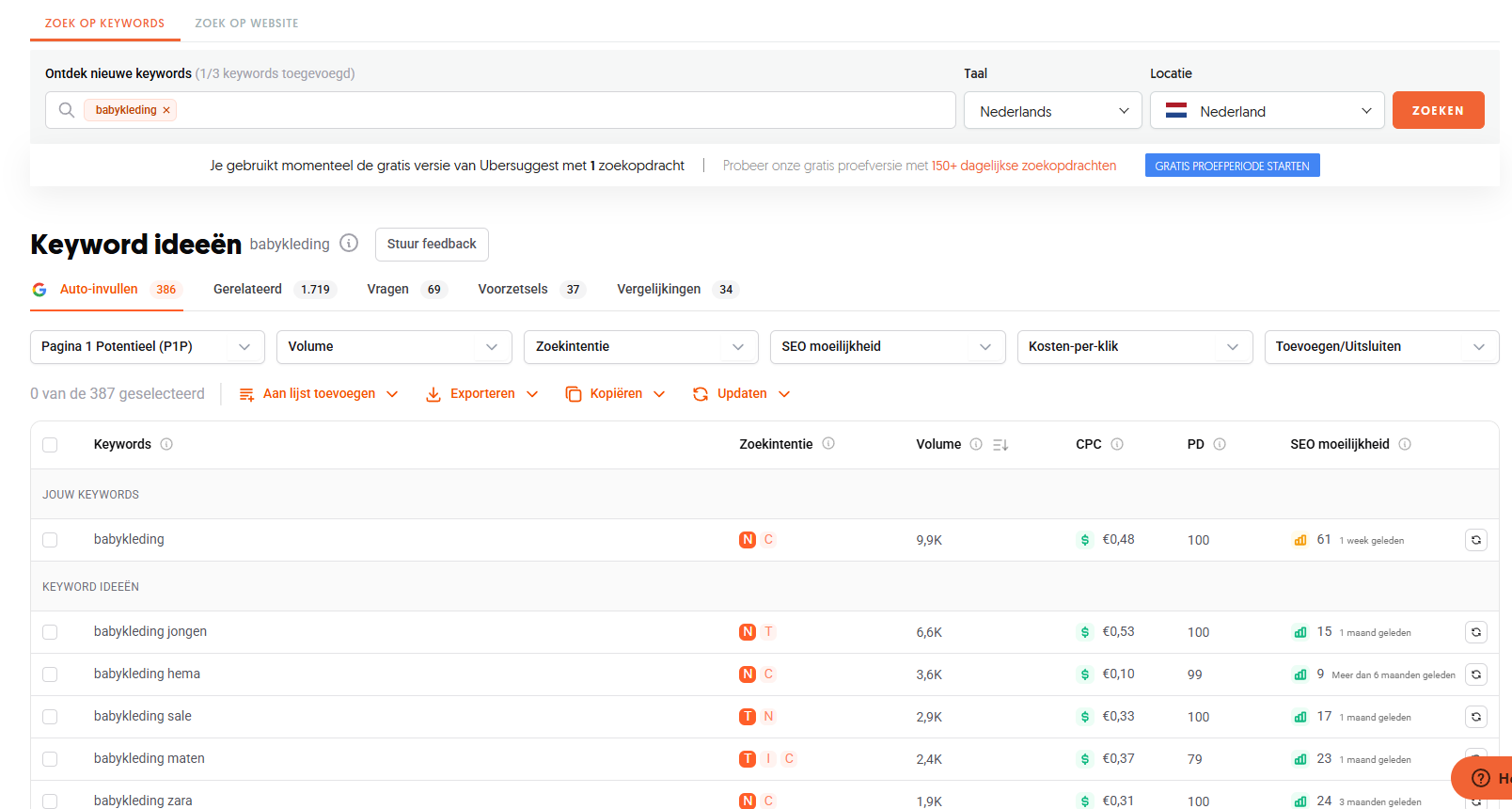Expand the Exporteren options chevron

coord(532,394)
